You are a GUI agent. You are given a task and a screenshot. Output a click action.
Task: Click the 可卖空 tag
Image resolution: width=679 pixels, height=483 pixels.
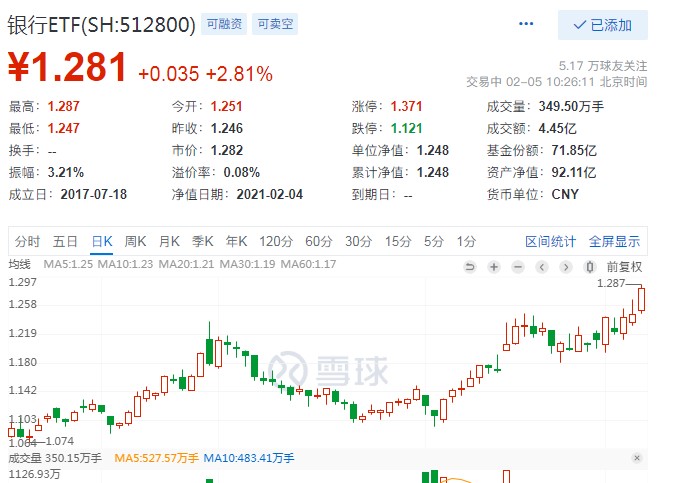point(275,24)
